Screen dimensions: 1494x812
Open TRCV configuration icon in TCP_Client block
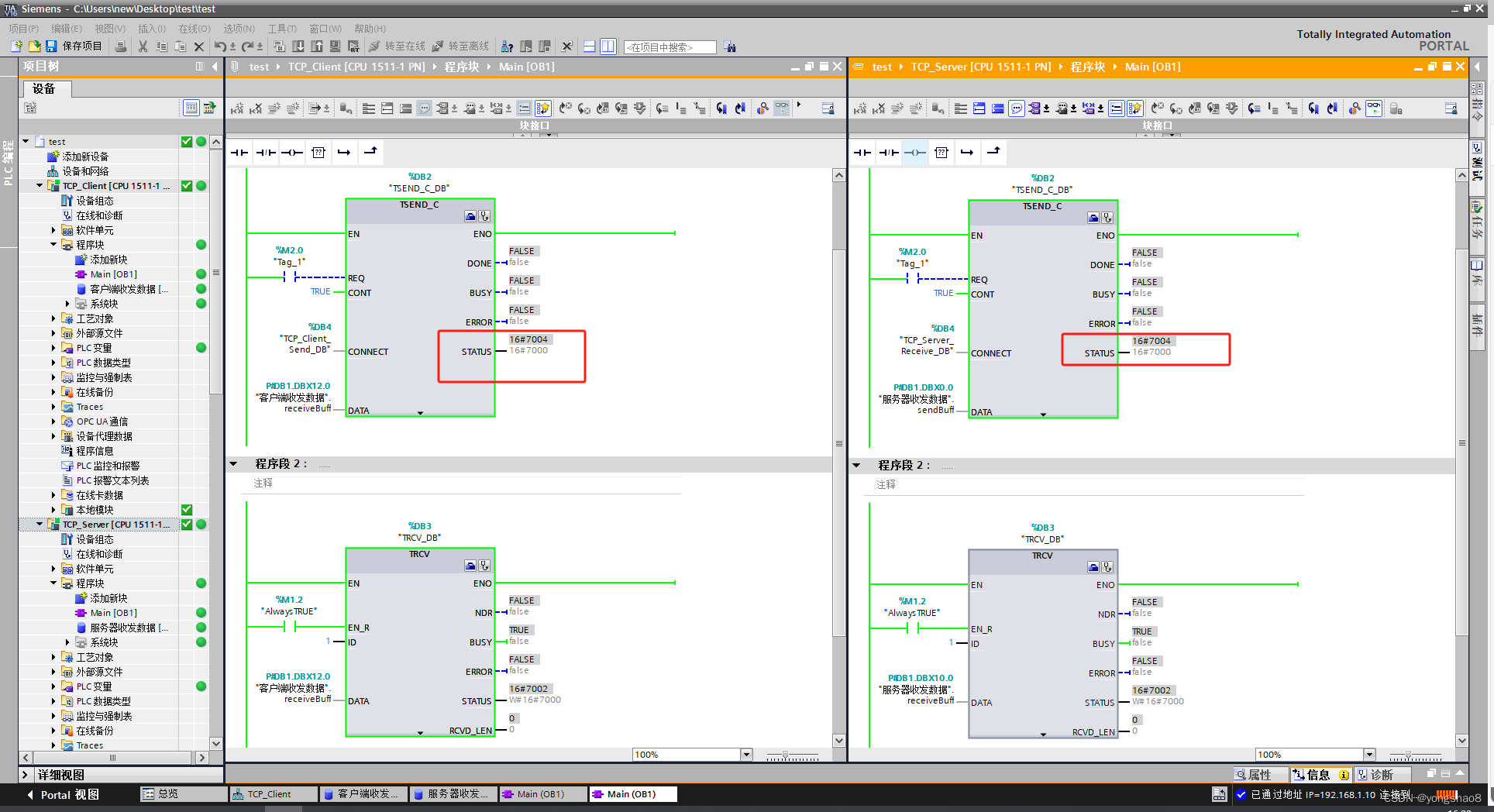[470, 566]
